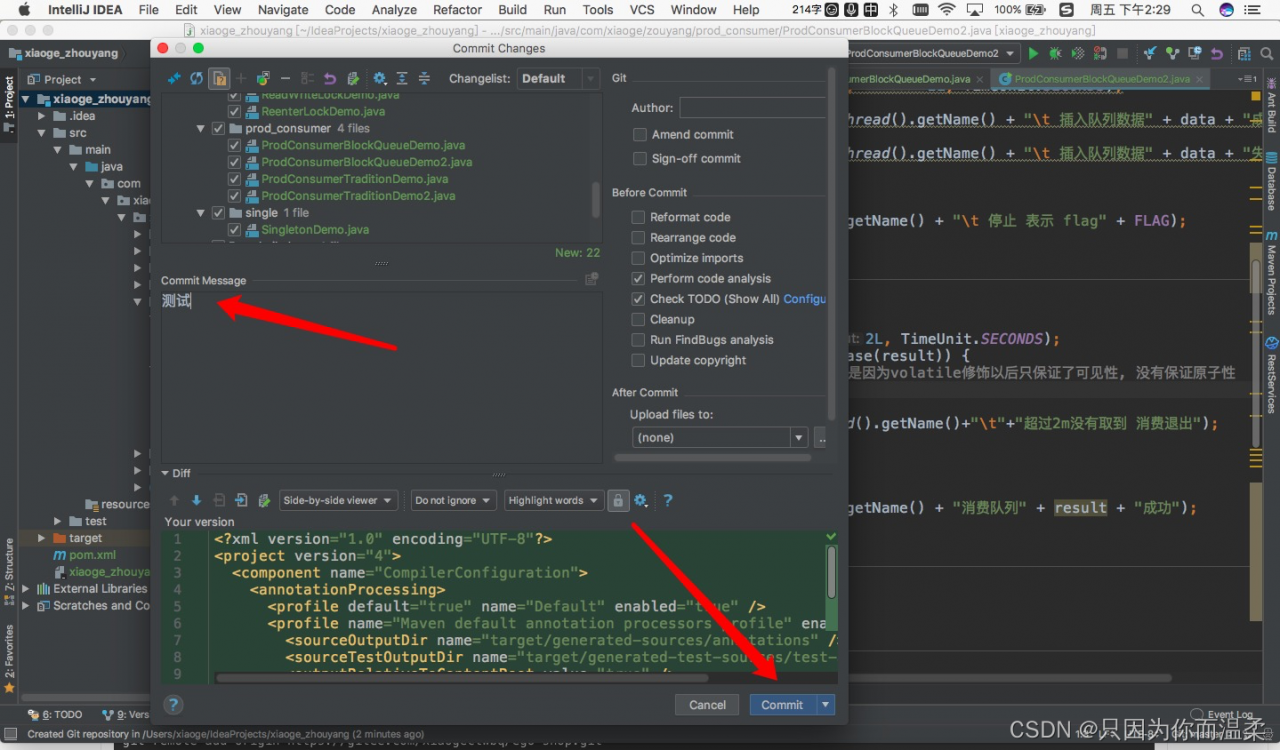1280x750 pixels.
Task: Click Run with Coverage icon in IDE toolbar
Action: [x=1078, y=53]
